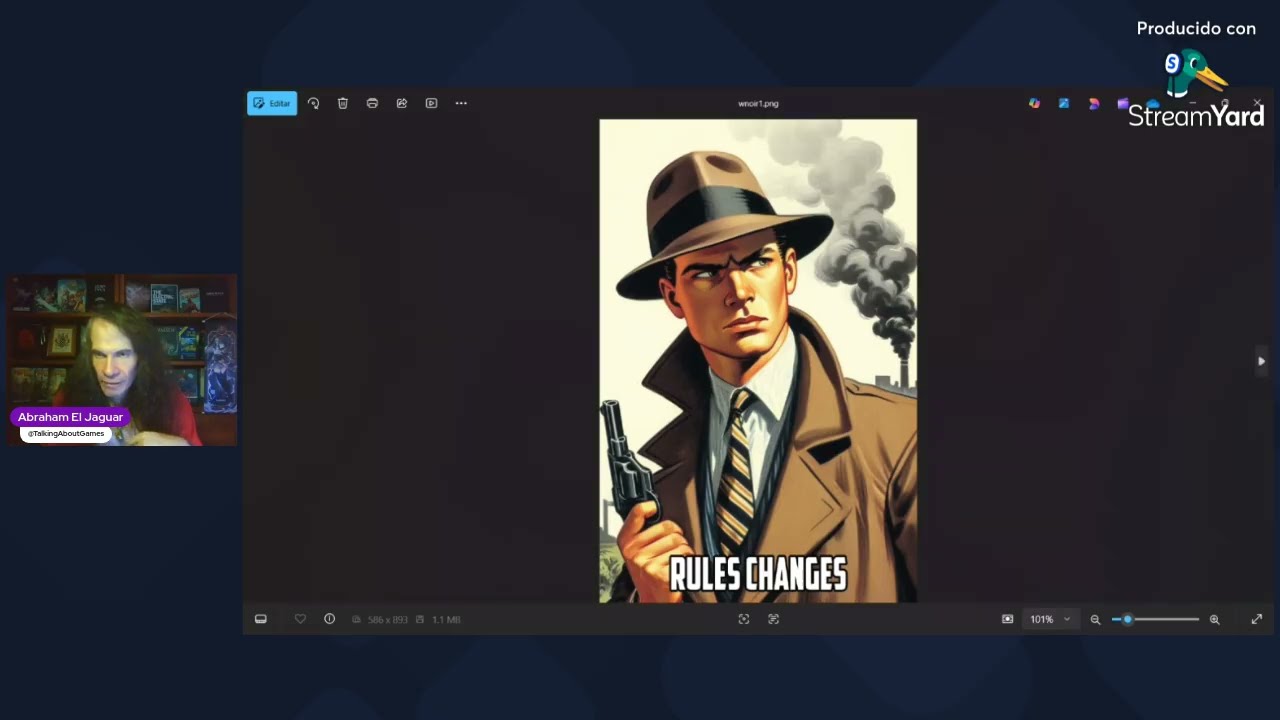
Task: Click the wnoir1.png file name title
Action: coord(758,103)
